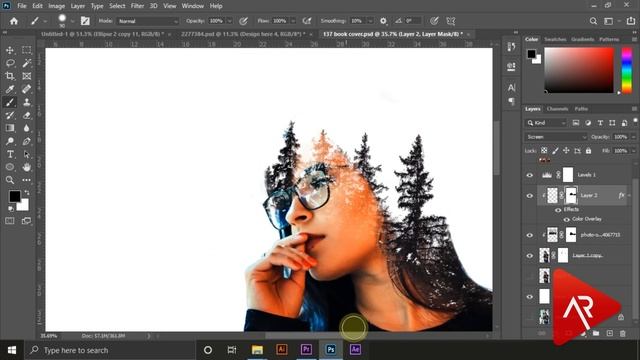
Task: Toggle Color Overlay effect visibility
Action: tap(567, 219)
